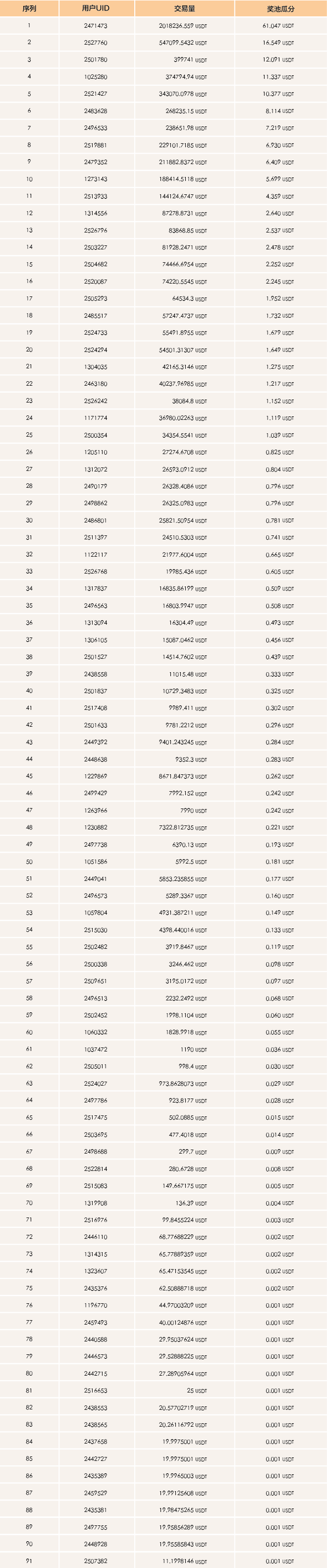Select user UID 2507382 in the last row
The width and height of the screenshot is (327, 1568).
96,1560
